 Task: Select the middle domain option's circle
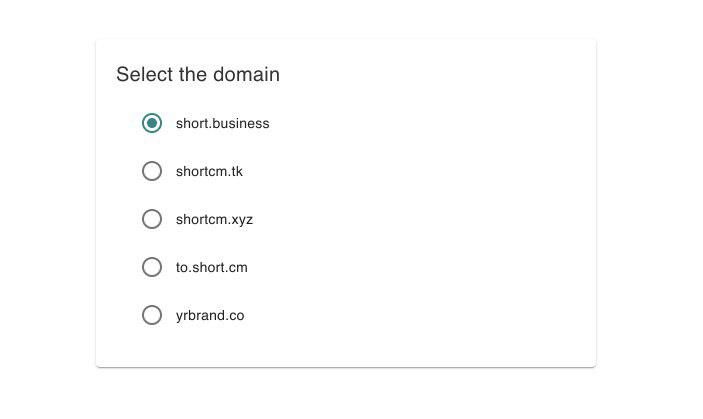[152, 219]
